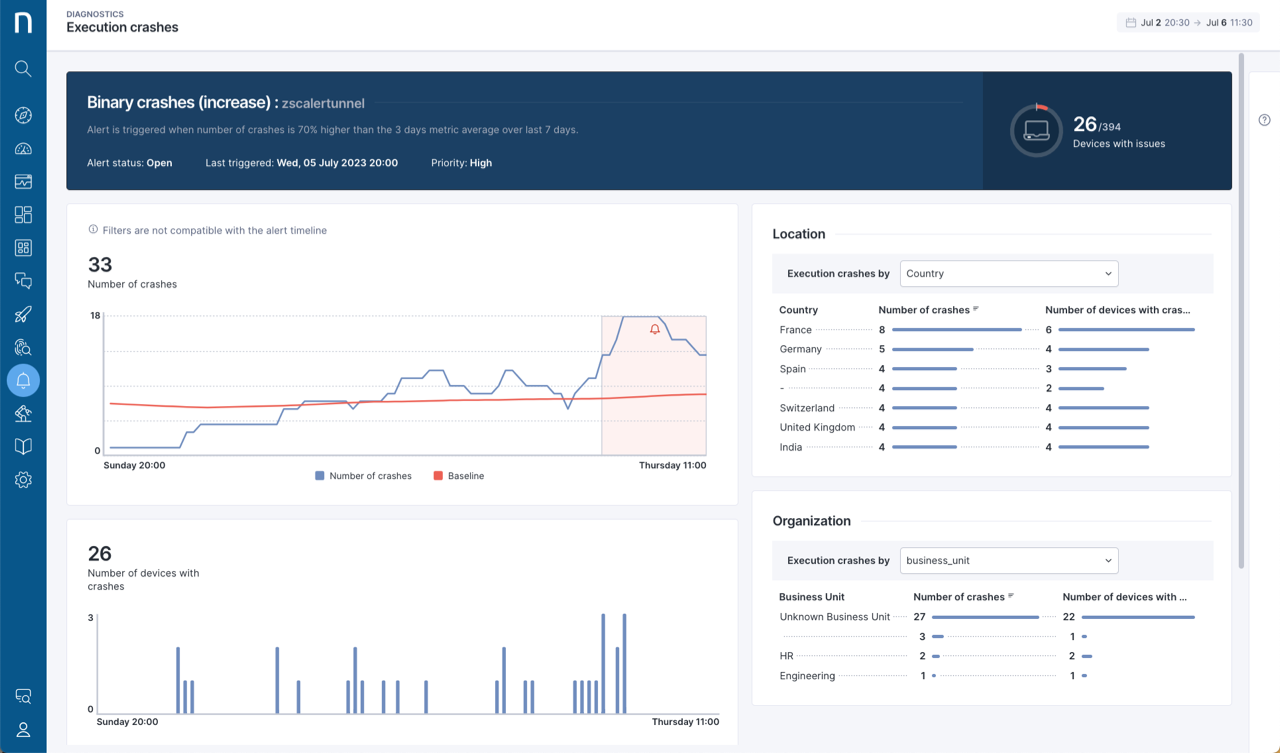
Task: Open the help question mark icon on the right
Action: click(1263, 119)
